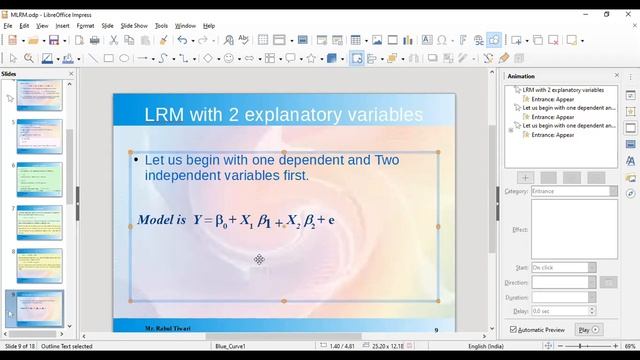Click the Toggle Point Edit Mode icon
The image size is (640, 360).
[x=488, y=58]
